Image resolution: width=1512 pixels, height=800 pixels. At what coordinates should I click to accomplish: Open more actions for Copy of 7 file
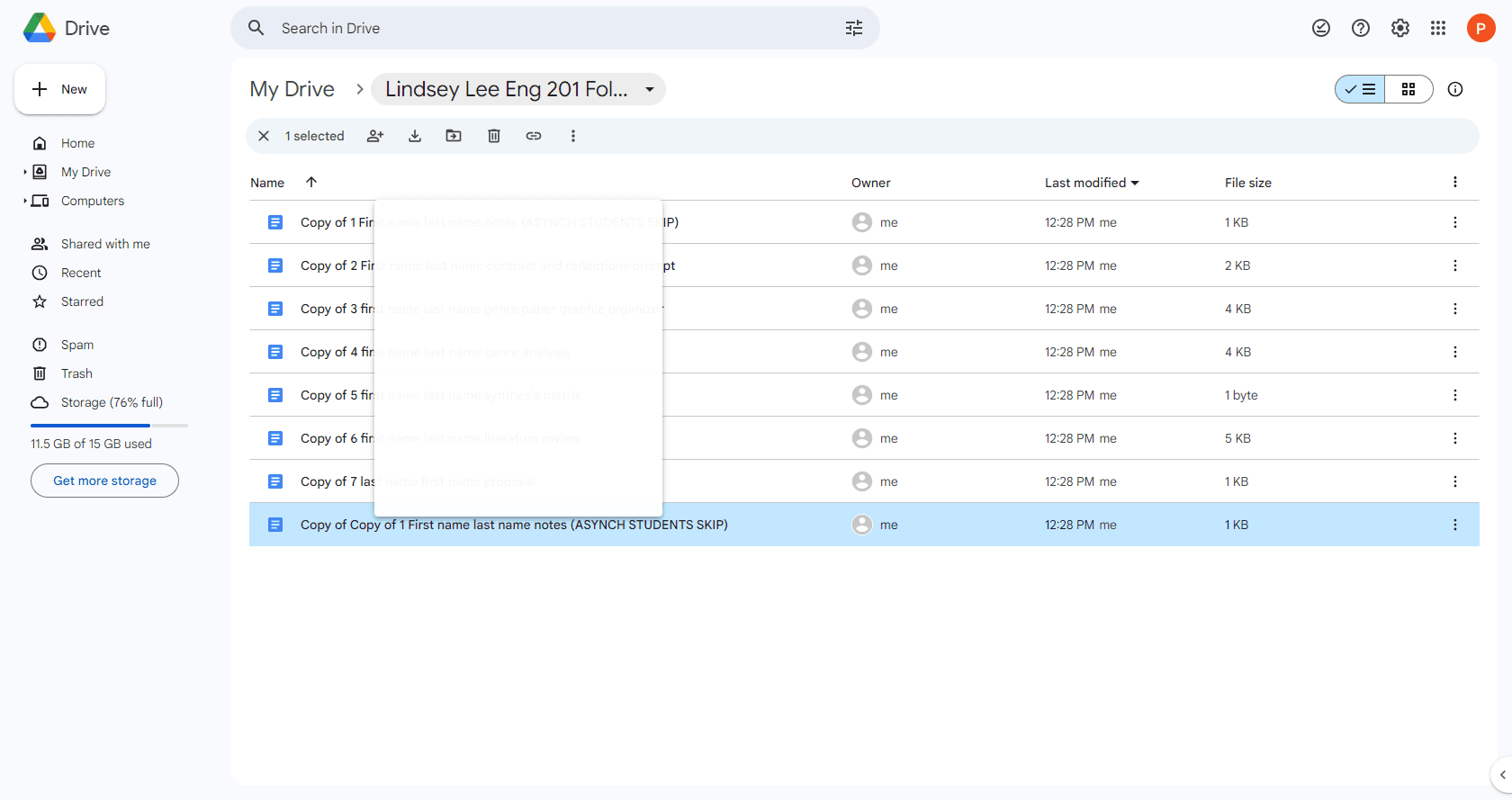(1455, 481)
